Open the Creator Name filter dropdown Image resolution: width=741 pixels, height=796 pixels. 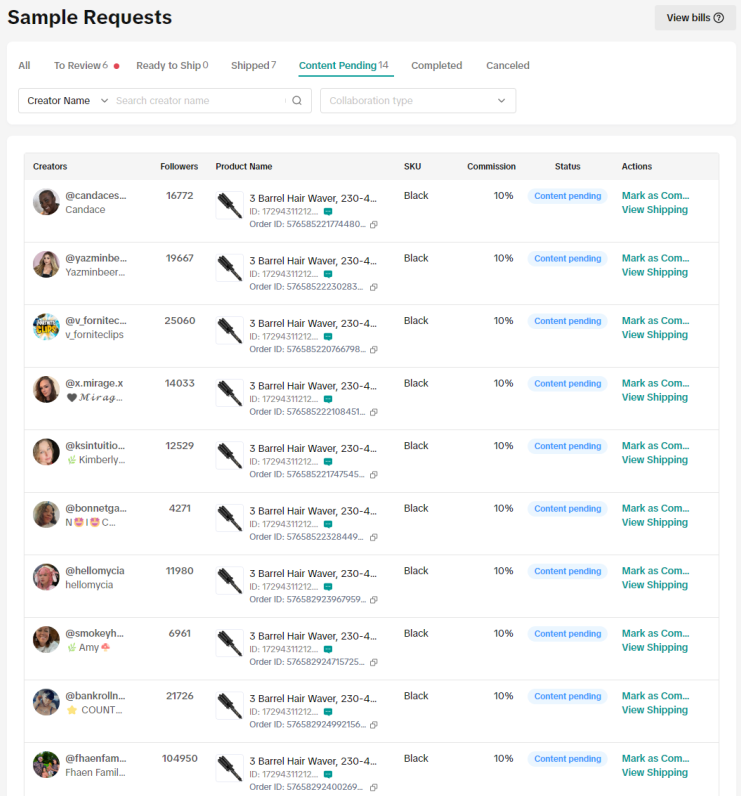click(67, 101)
